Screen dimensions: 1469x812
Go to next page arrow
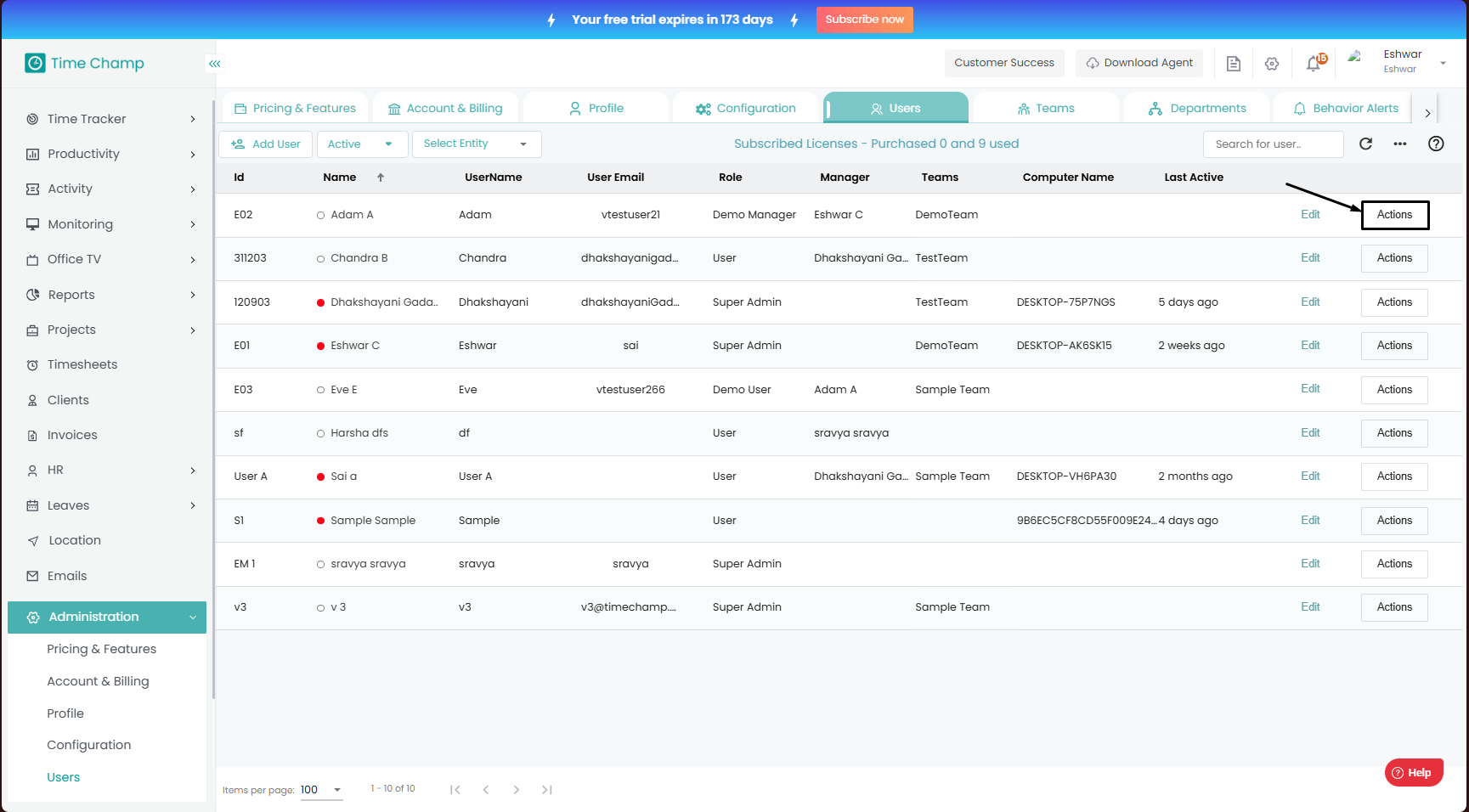(517, 790)
